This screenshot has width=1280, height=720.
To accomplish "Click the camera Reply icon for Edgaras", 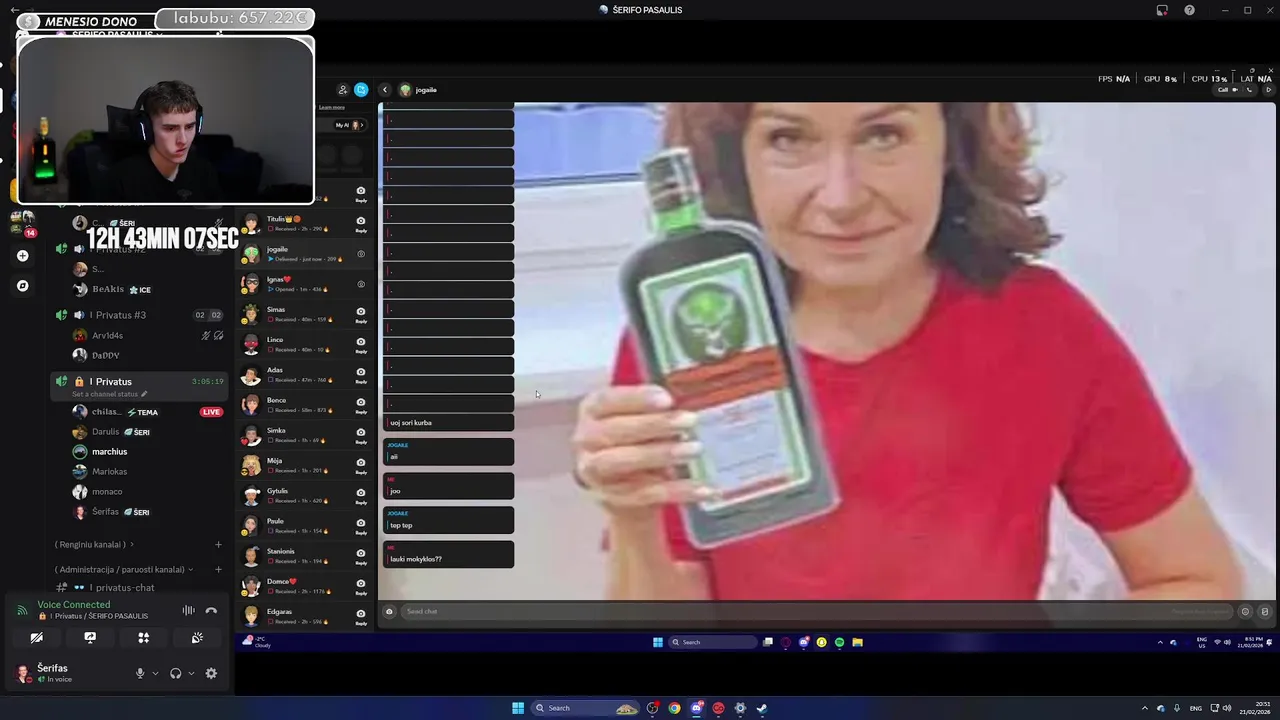I will [361, 615].
